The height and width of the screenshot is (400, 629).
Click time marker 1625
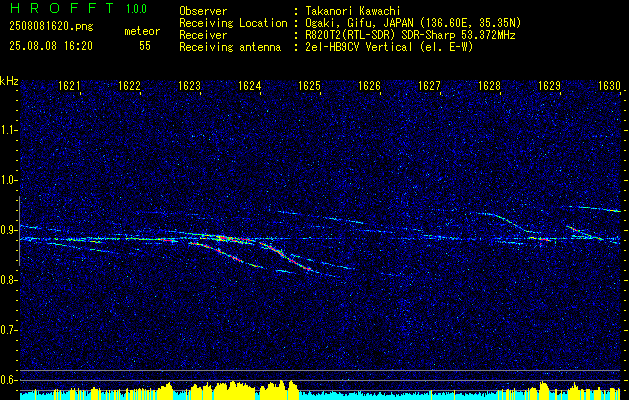[x=310, y=85]
